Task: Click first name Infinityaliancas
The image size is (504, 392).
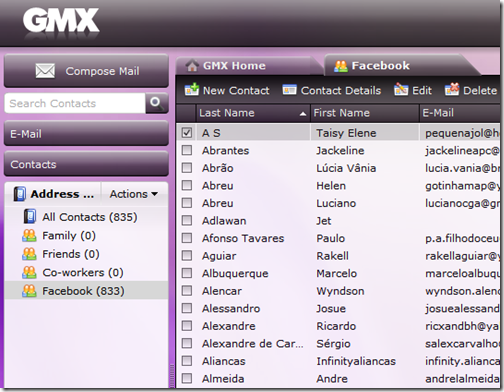Action: tap(356, 361)
